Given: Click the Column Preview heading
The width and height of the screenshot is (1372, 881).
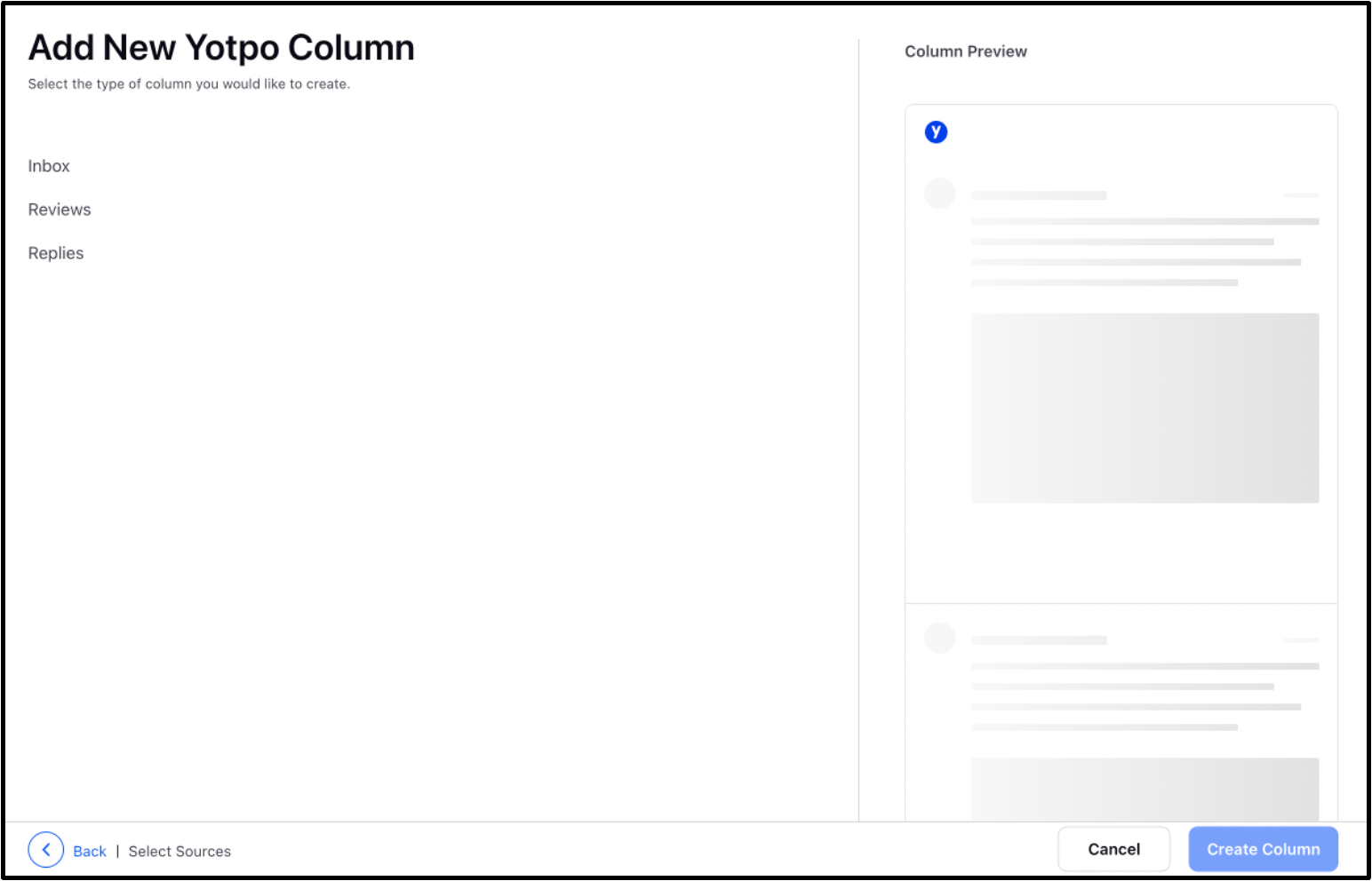Looking at the screenshot, I should (x=966, y=52).
